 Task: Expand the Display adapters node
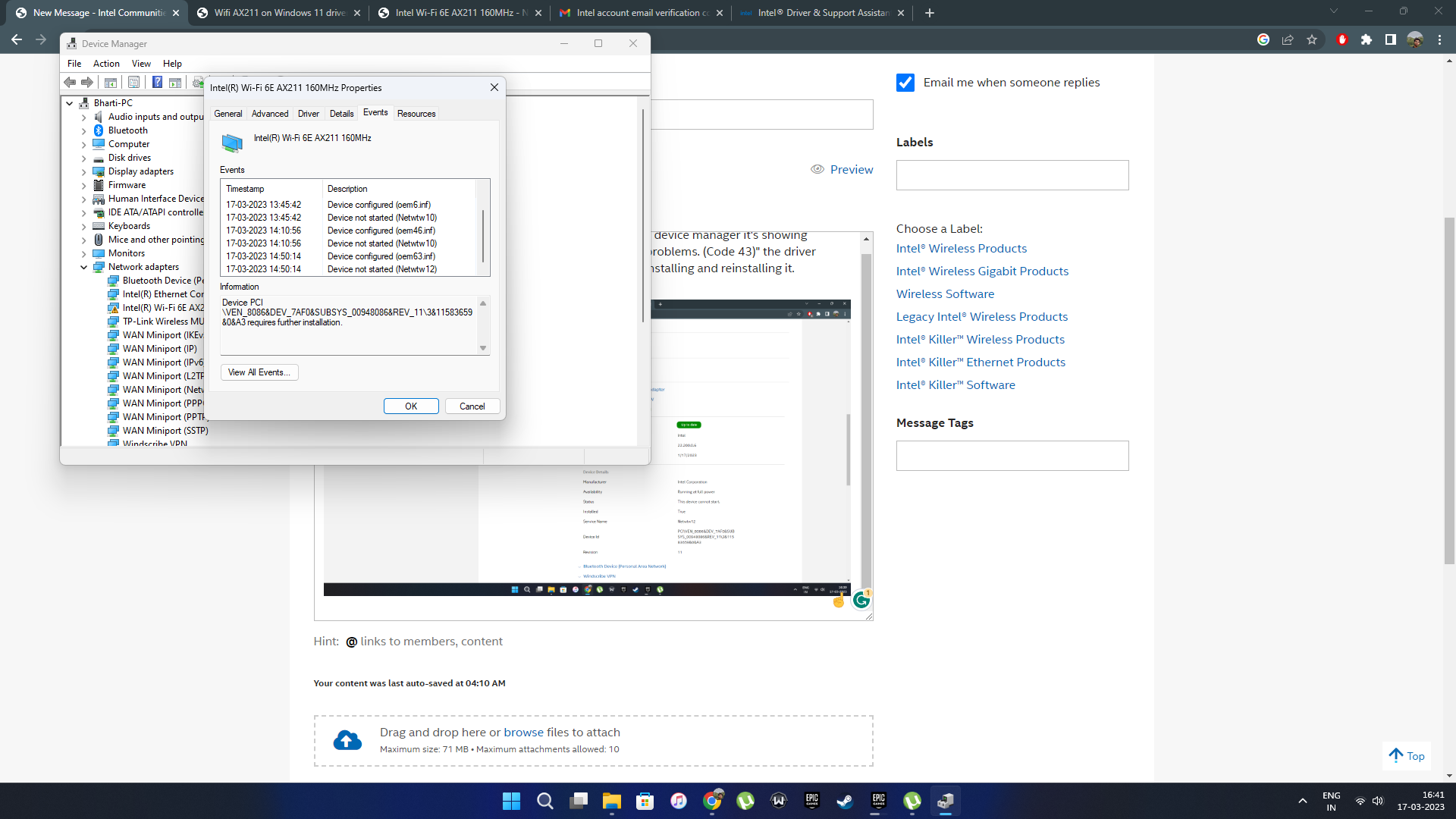coord(84,171)
